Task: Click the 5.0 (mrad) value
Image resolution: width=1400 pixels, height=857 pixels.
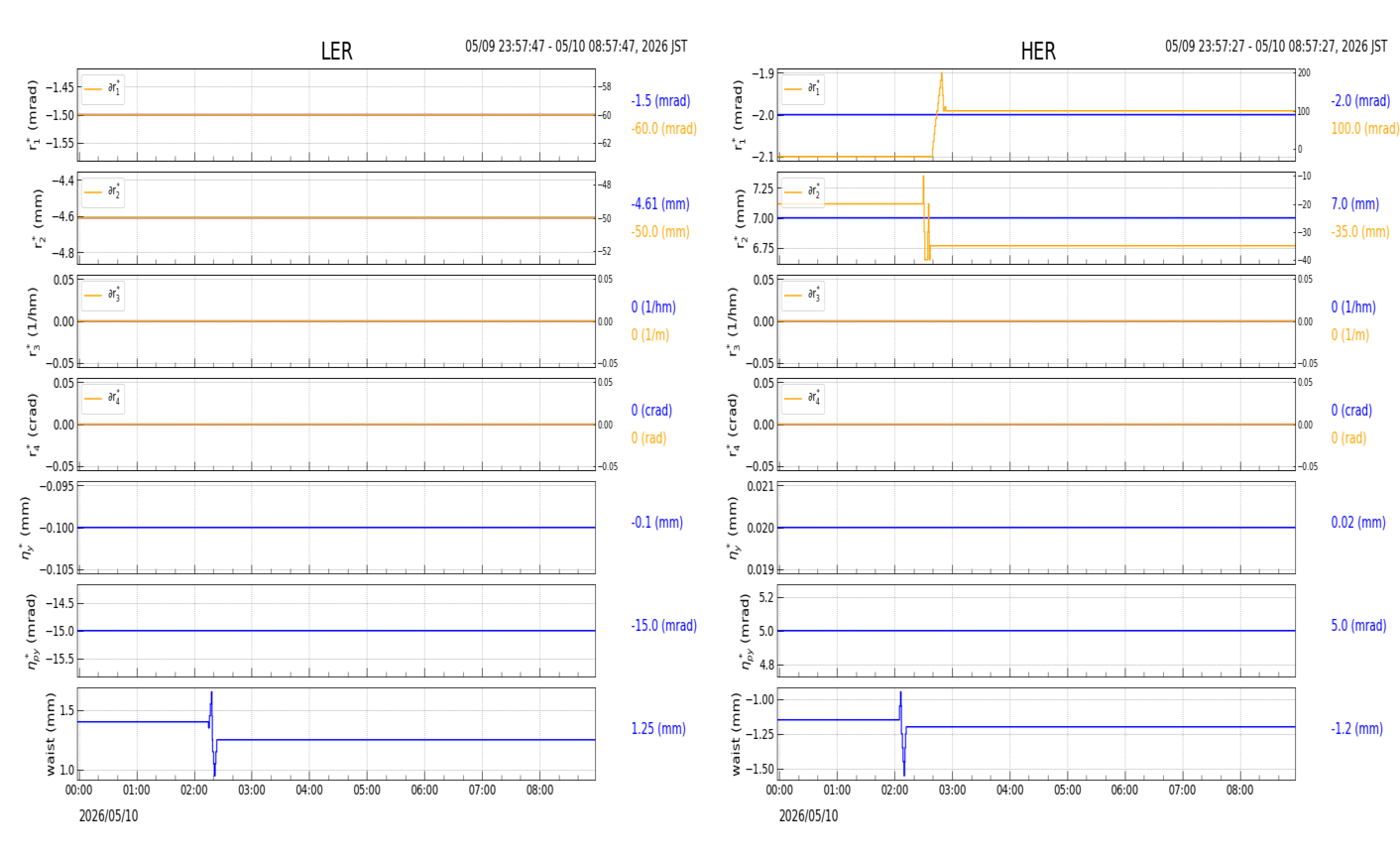Action: [1360, 626]
